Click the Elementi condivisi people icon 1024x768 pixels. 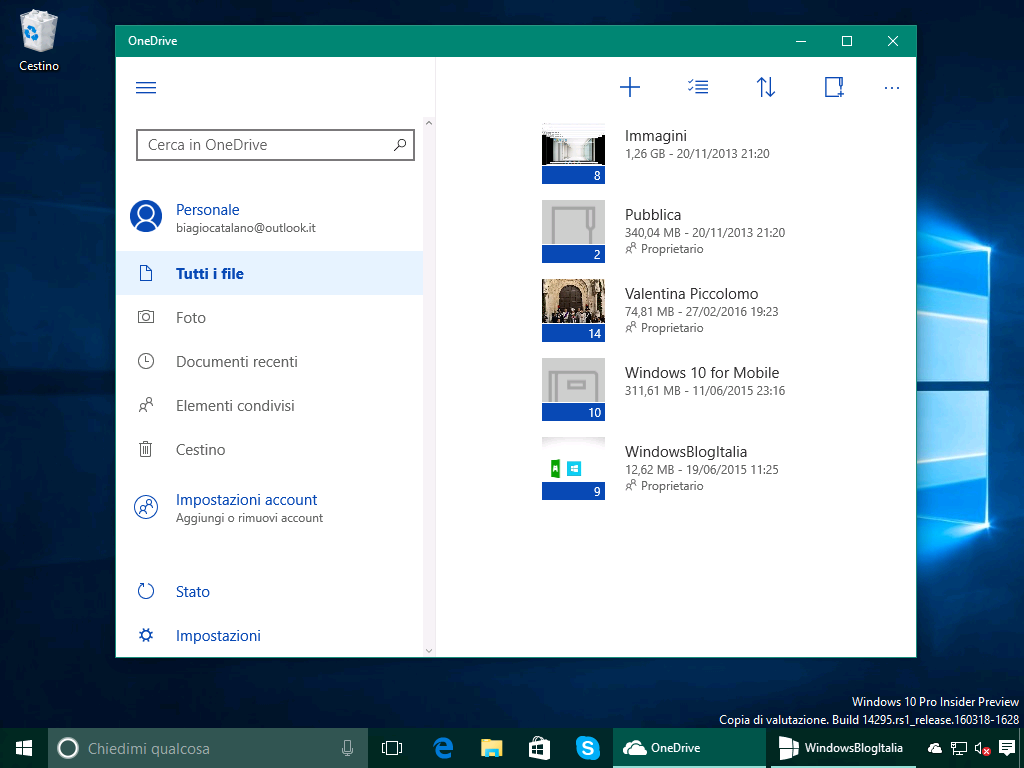[x=146, y=406]
